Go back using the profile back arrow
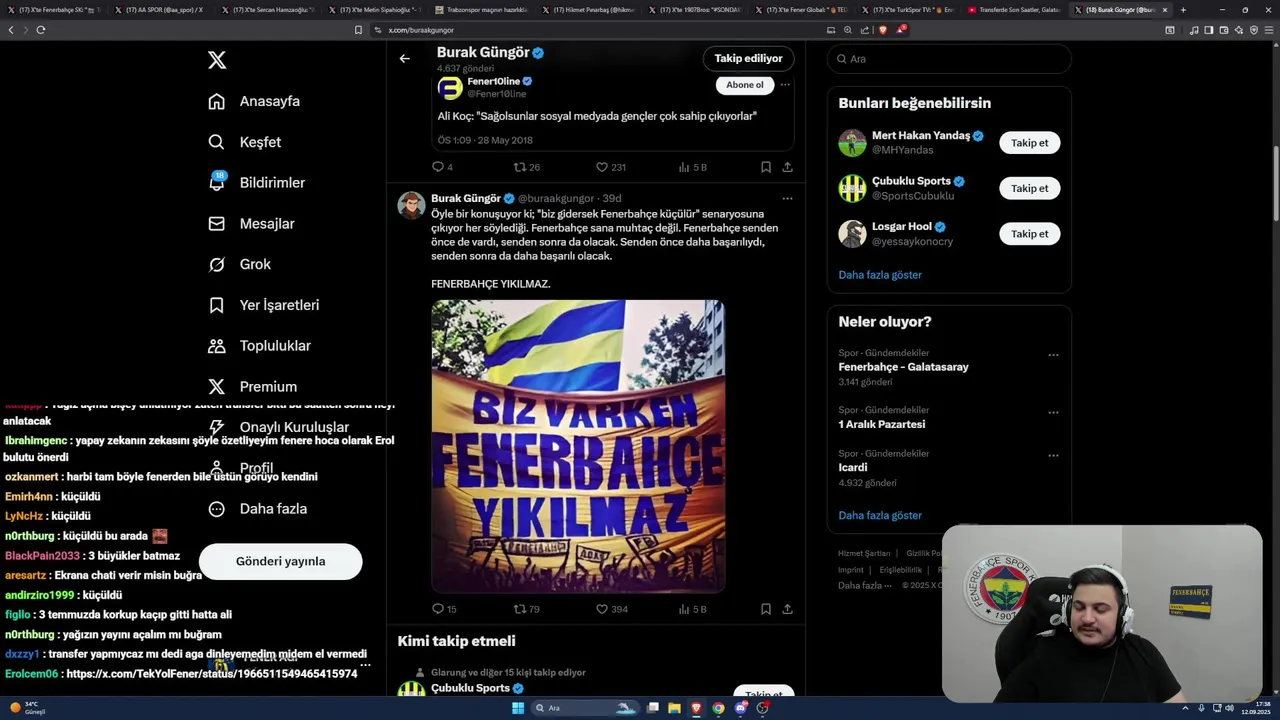1280x720 pixels. 404,58
